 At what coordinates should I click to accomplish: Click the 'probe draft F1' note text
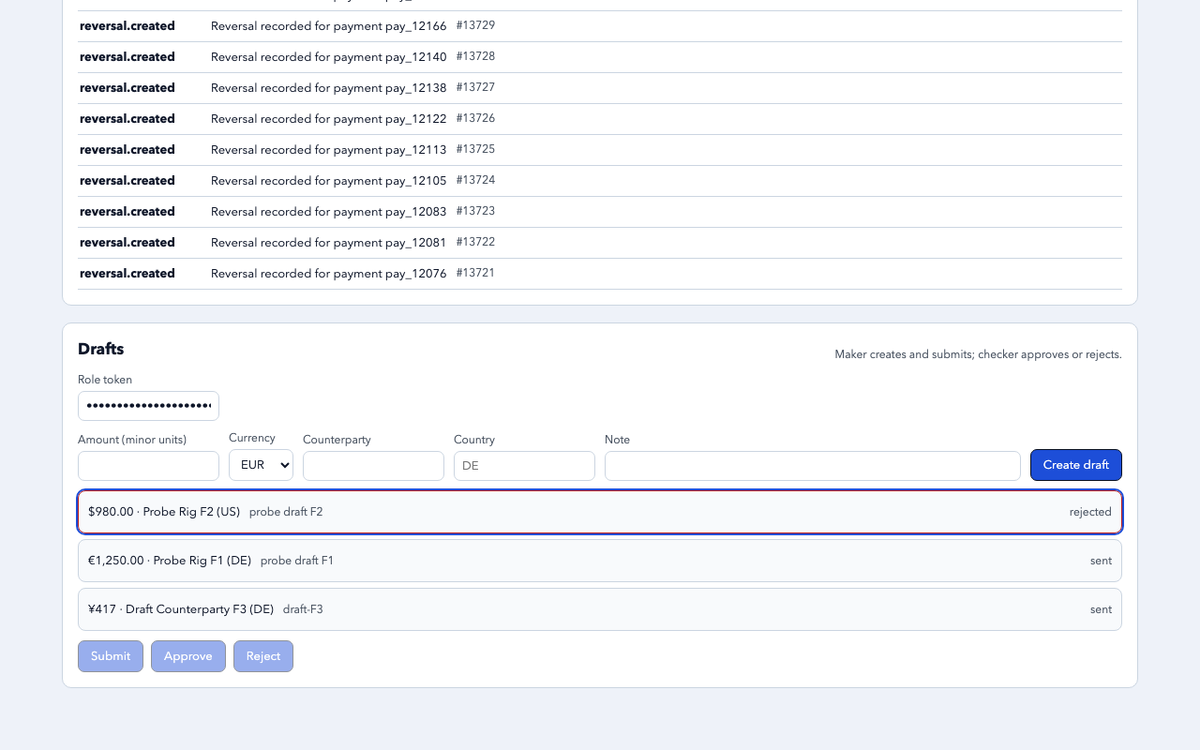tap(297, 561)
